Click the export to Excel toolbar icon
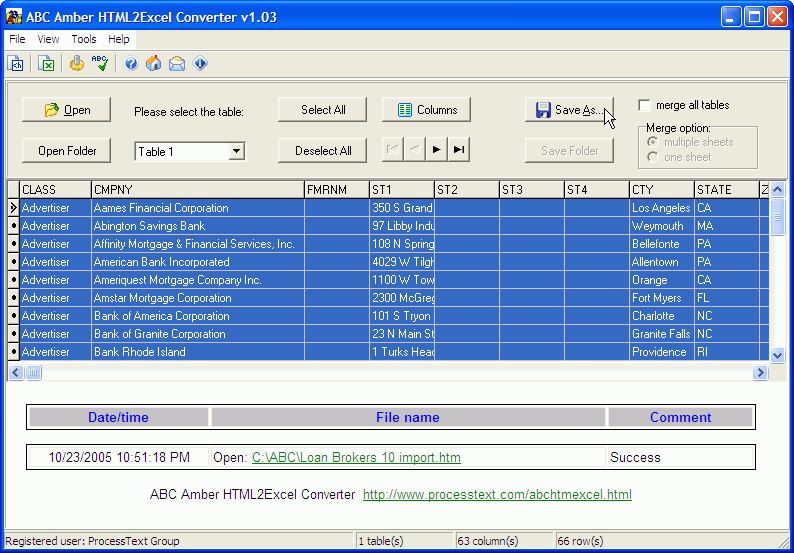The width and height of the screenshot is (794, 553). 46,64
